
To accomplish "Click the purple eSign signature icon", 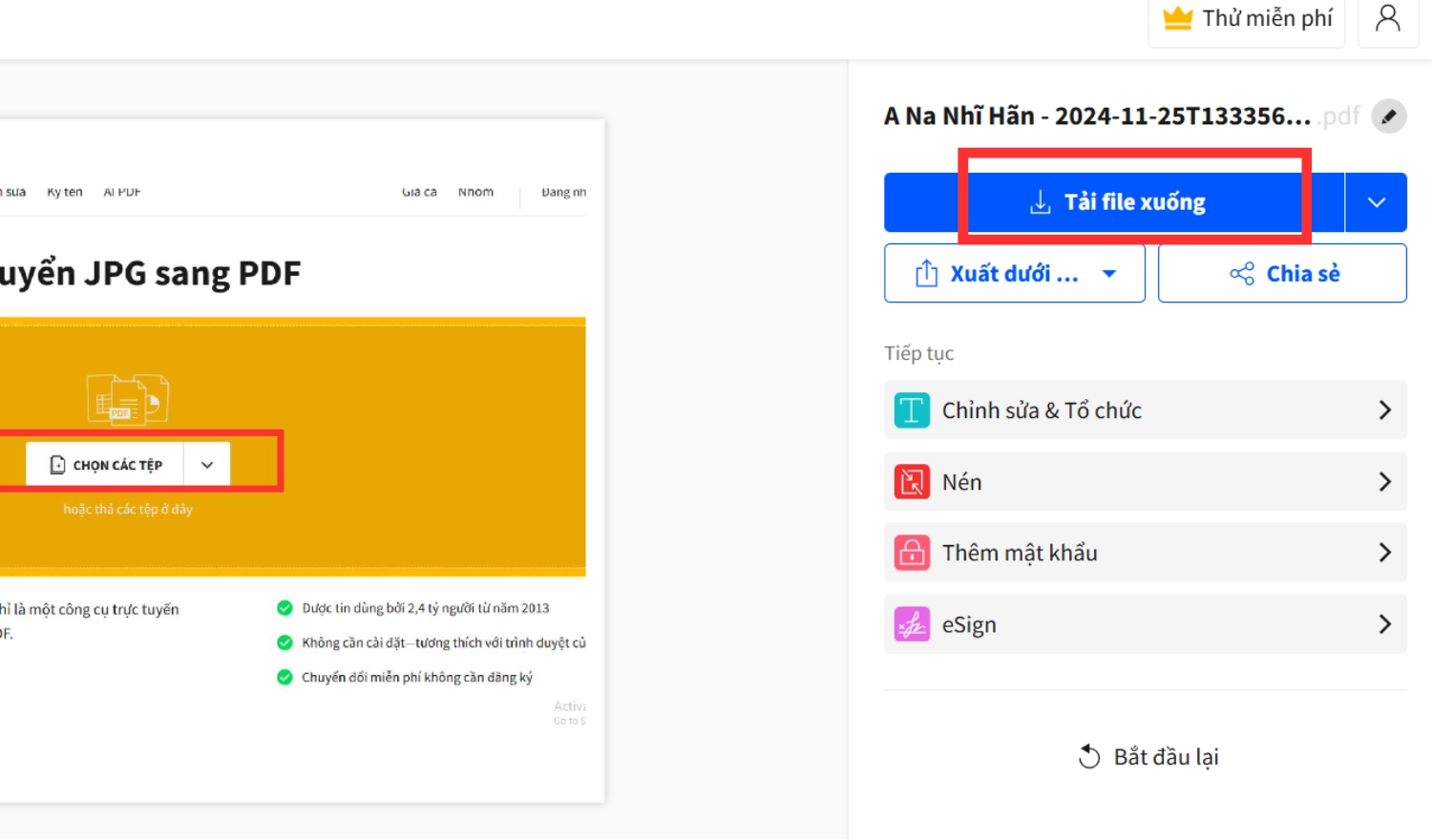I will 912,624.
